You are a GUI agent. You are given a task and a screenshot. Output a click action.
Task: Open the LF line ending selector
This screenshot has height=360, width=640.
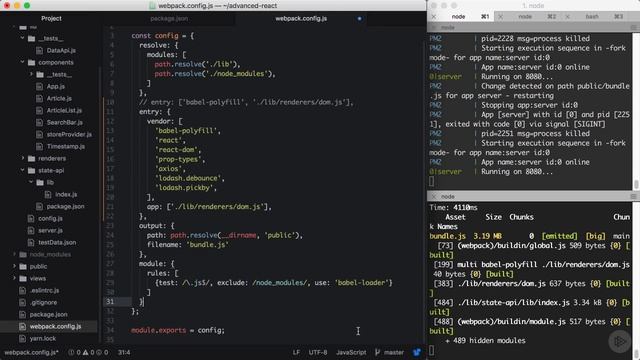pyautogui.click(x=296, y=352)
